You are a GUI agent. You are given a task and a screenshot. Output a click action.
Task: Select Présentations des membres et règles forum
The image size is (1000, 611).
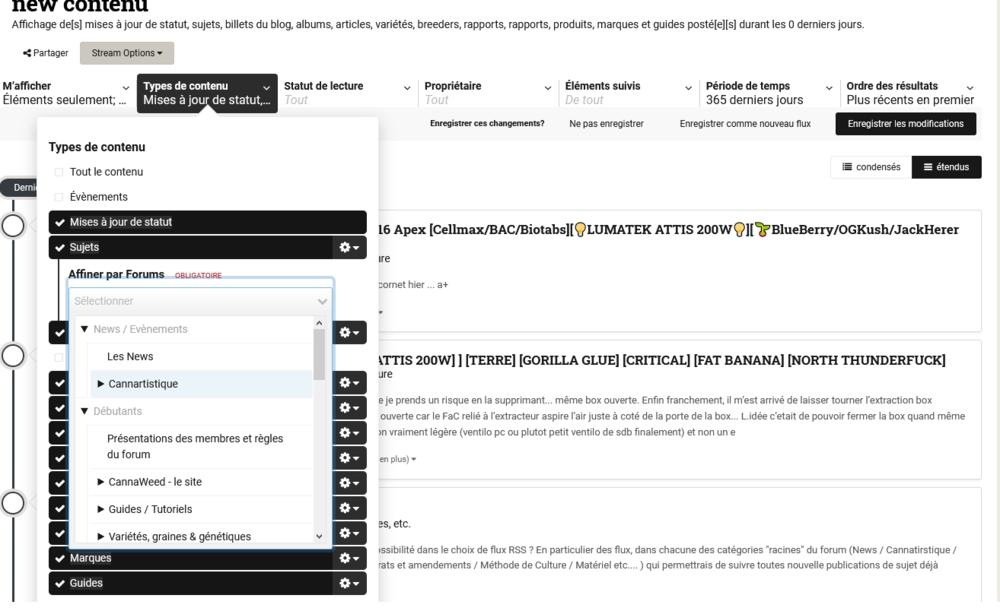pos(195,446)
